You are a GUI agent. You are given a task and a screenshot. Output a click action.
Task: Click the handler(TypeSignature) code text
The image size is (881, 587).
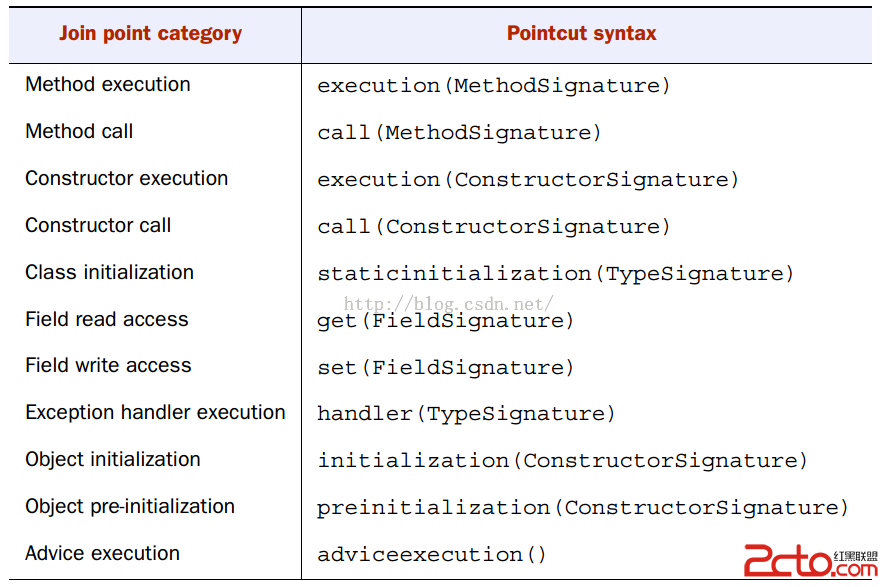(466, 414)
